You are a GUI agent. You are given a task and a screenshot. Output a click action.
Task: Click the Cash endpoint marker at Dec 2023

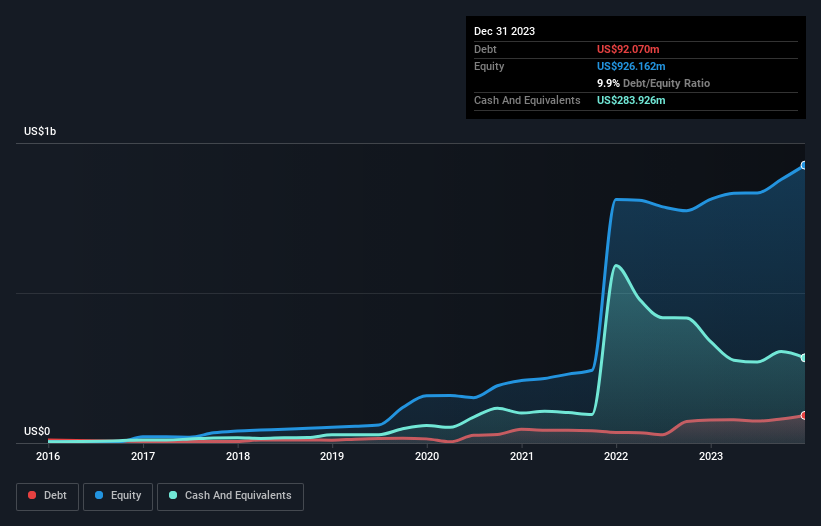pyautogui.click(x=804, y=358)
